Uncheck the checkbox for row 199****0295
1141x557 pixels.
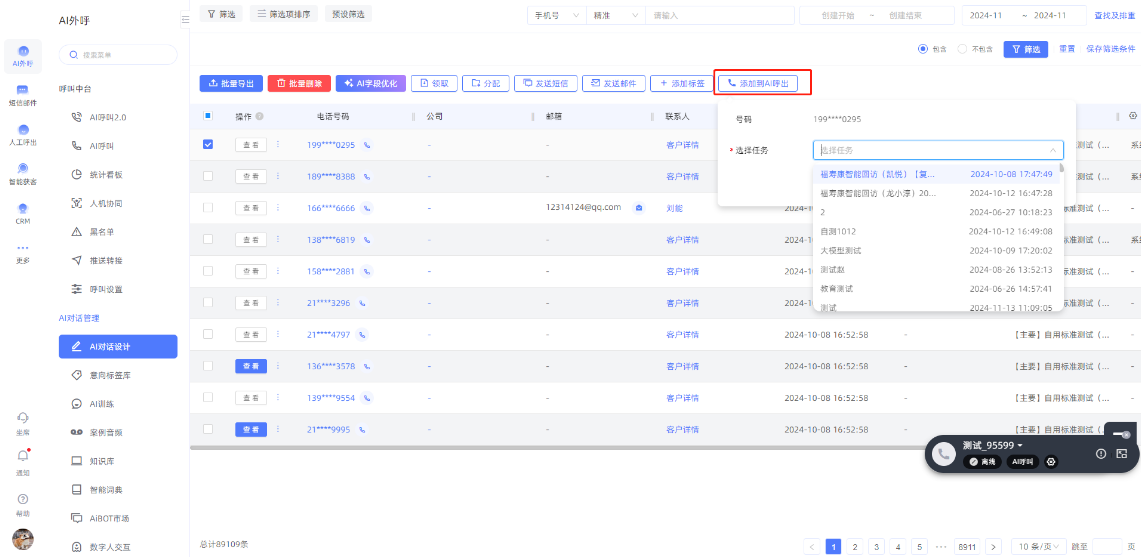pyautogui.click(x=208, y=144)
